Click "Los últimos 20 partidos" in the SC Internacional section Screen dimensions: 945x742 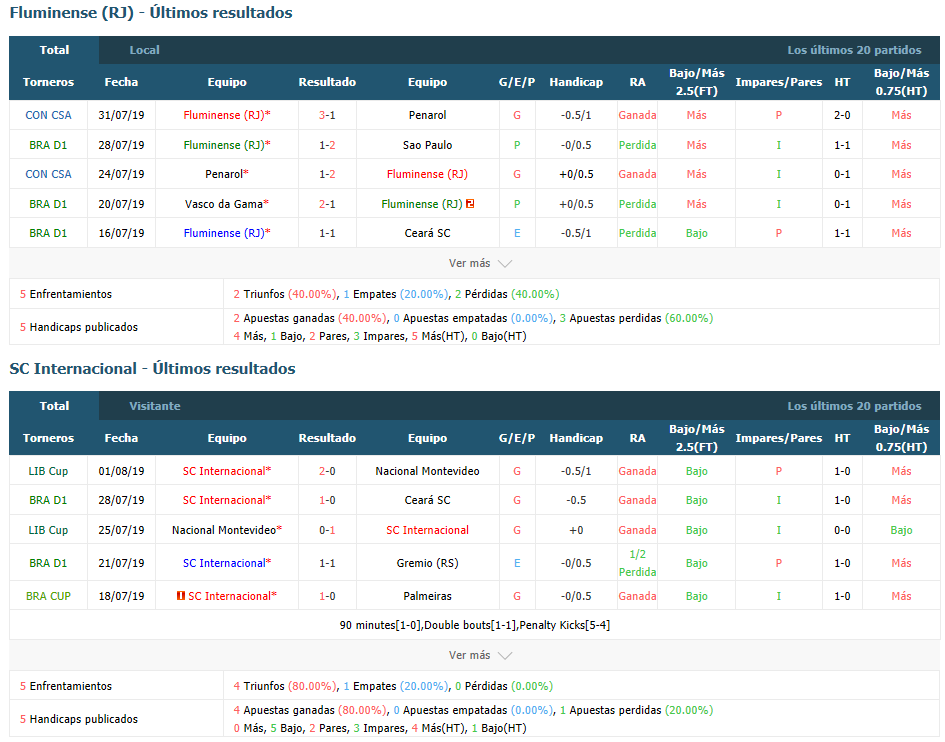[854, 406]
